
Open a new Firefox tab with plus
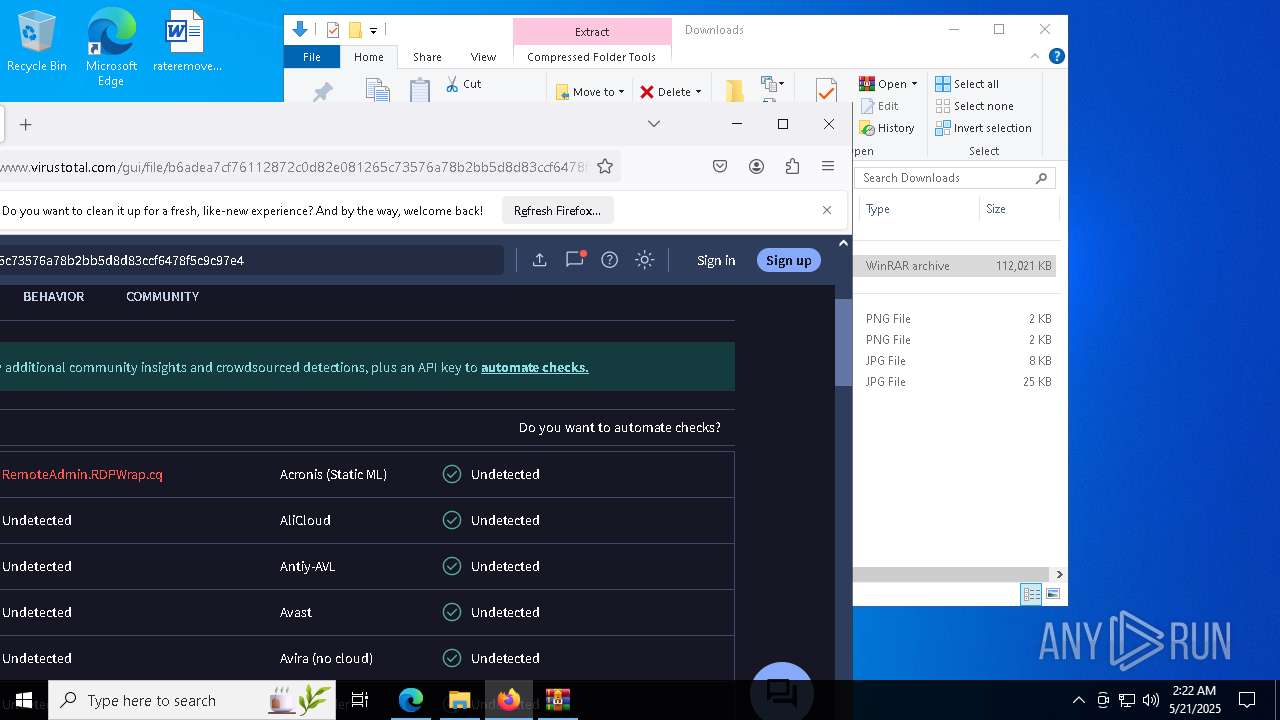(26, 124)
